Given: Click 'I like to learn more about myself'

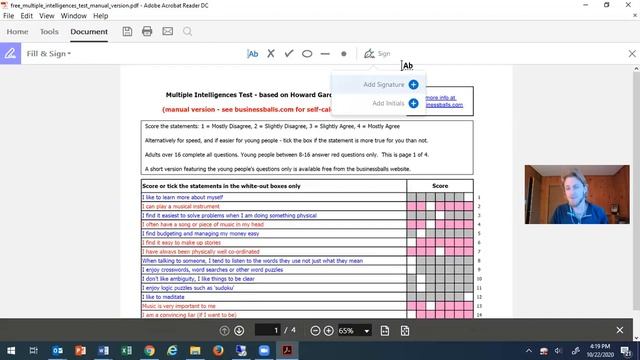Looking at the screenshot, I should pyautogui.click(x=182, y=197).
